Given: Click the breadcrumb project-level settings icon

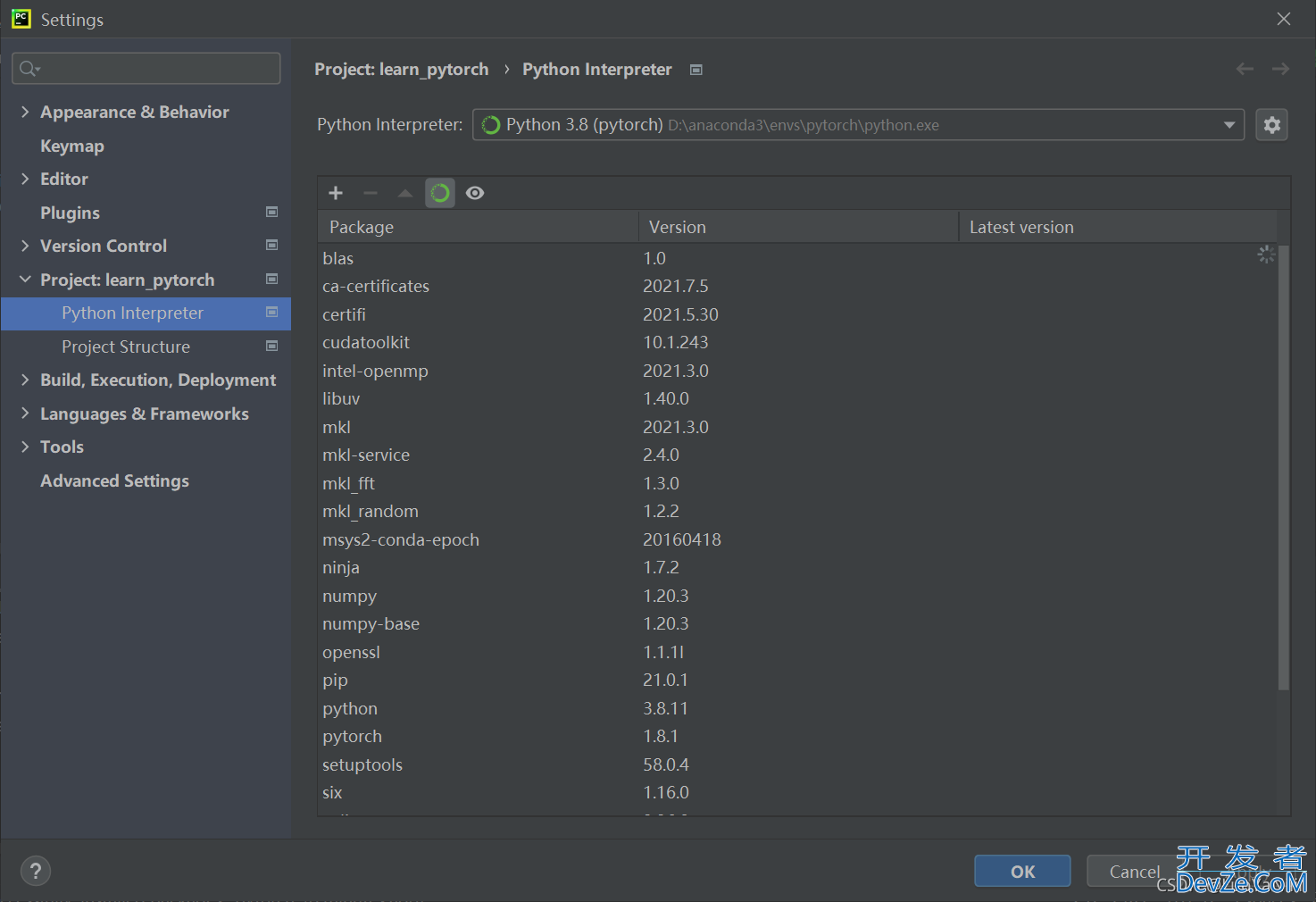Looking at the screenshot, I should coord(696,70).
